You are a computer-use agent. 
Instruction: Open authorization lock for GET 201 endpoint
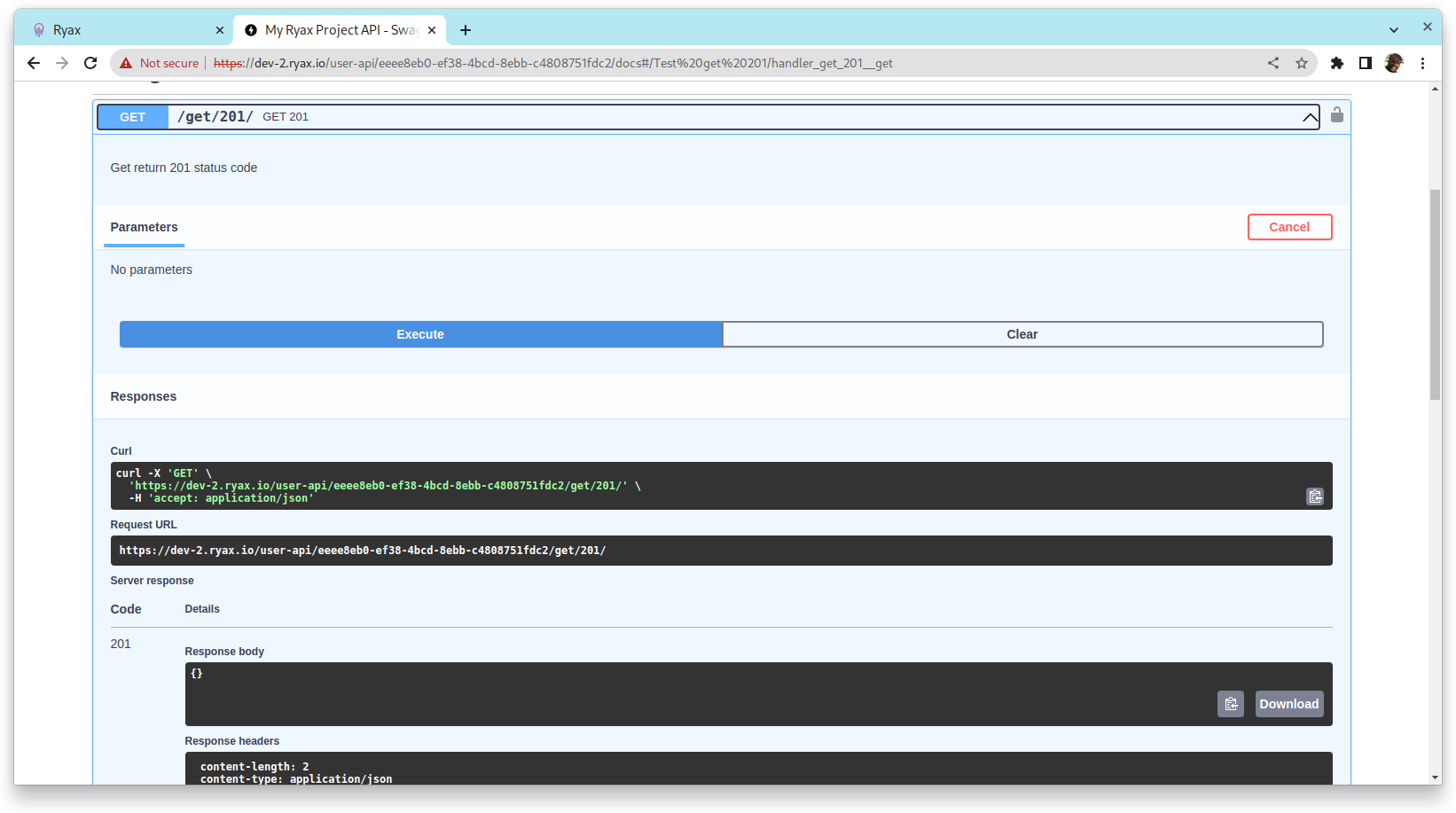(x=1336, y=115)
